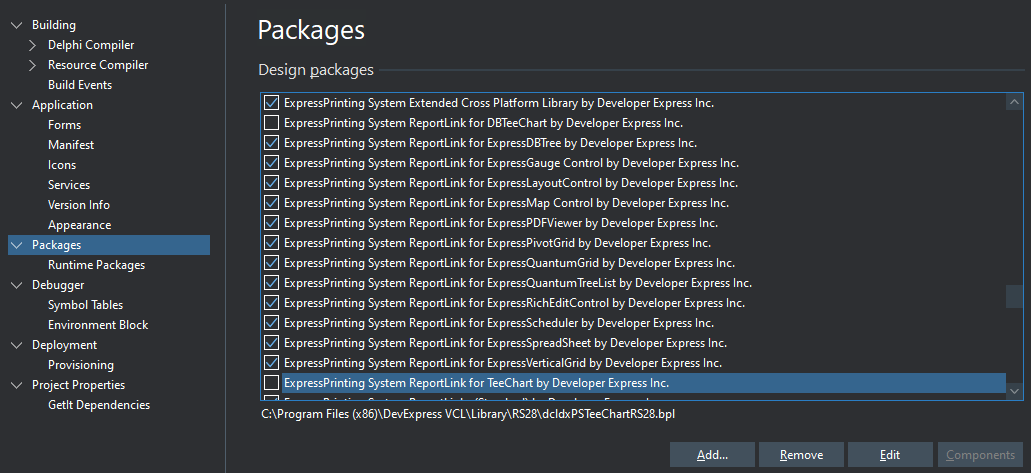This screenshot has width=1031, height=473.
Task: Click the Components button
Action: (x=980, y=455)
